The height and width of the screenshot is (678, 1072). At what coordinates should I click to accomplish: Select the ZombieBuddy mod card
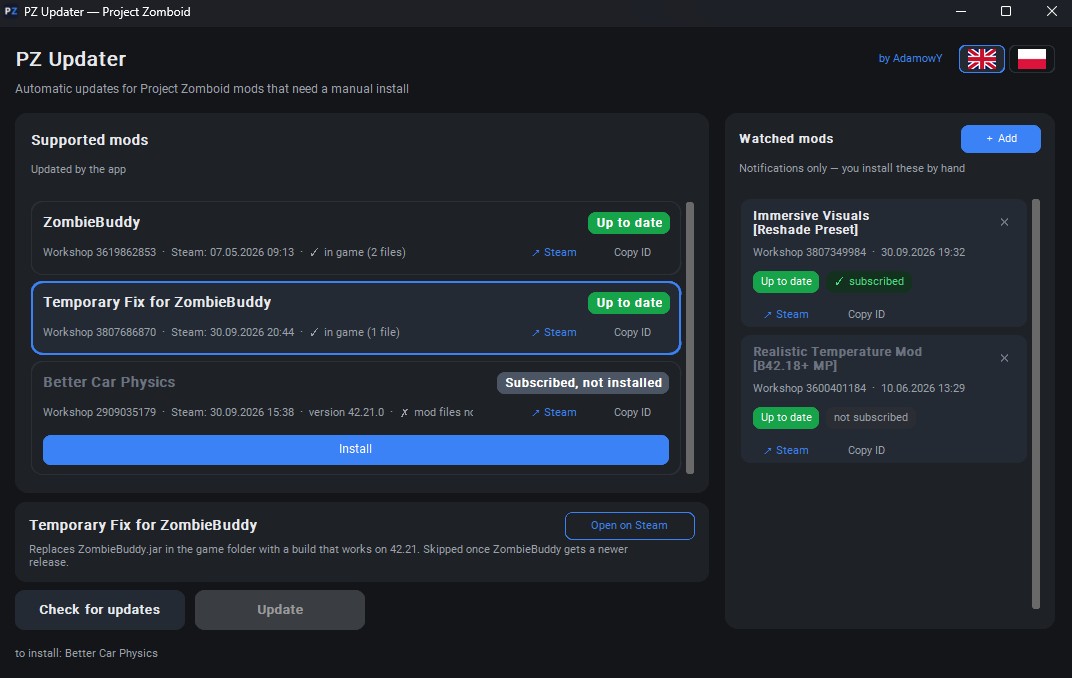pos(356,238)
